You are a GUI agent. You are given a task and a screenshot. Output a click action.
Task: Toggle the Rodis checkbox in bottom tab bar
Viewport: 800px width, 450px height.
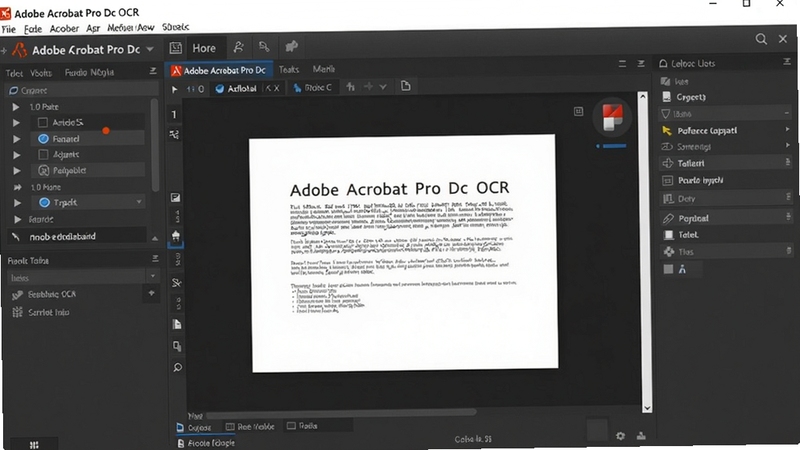pos(291,426)
